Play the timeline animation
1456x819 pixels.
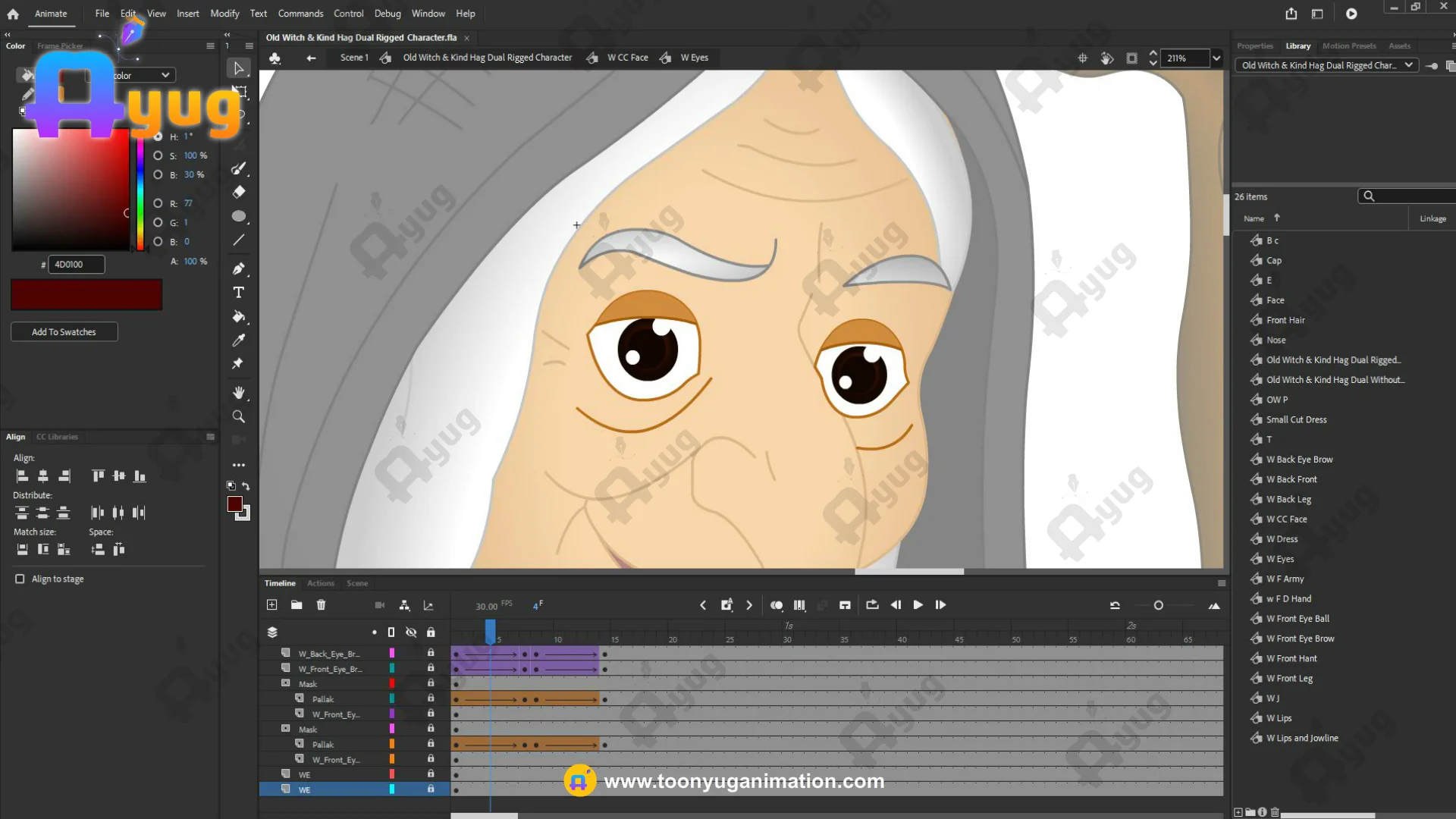click(918, 605)
